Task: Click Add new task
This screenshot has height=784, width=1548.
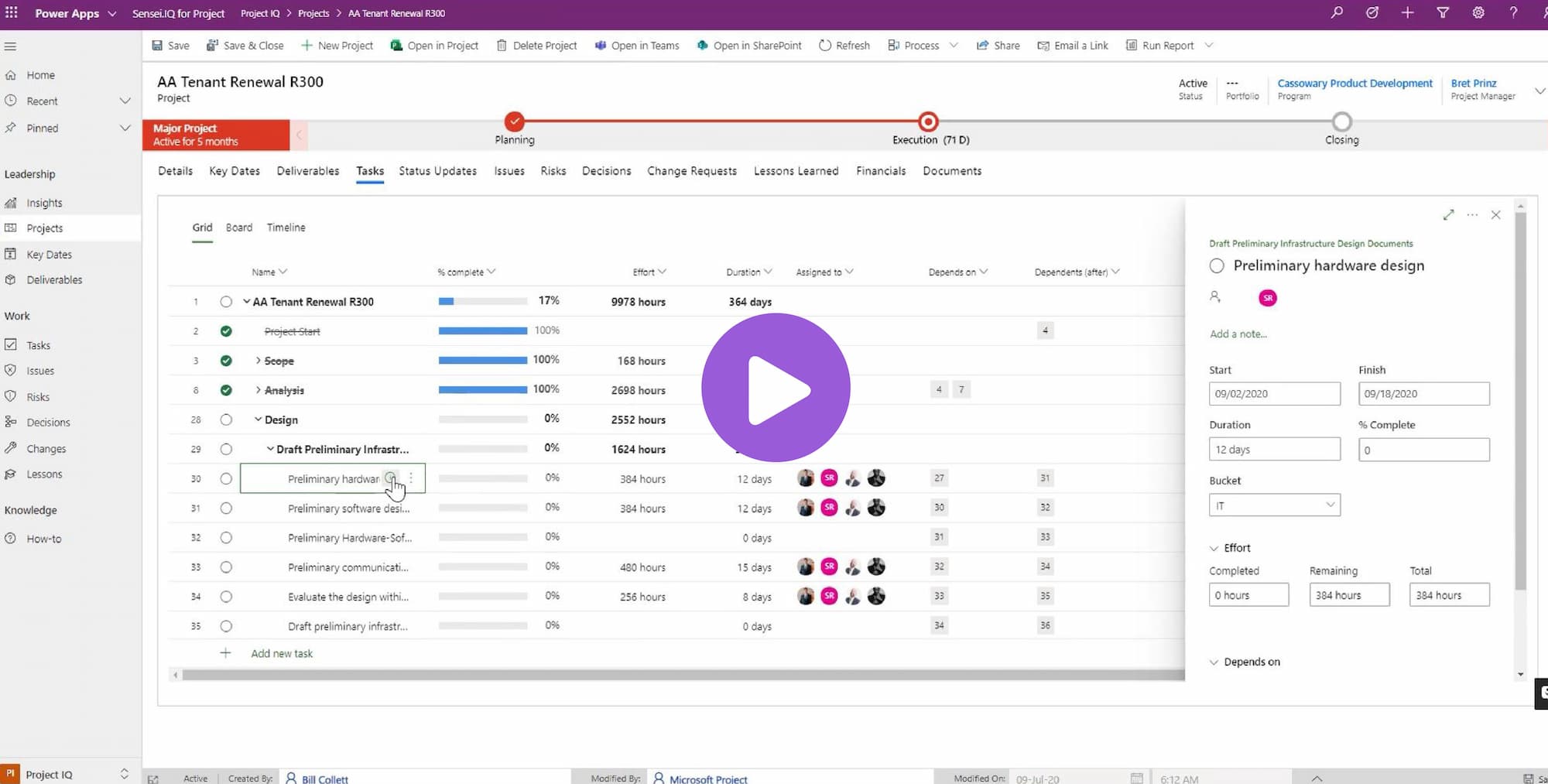Action: [281, 653]
